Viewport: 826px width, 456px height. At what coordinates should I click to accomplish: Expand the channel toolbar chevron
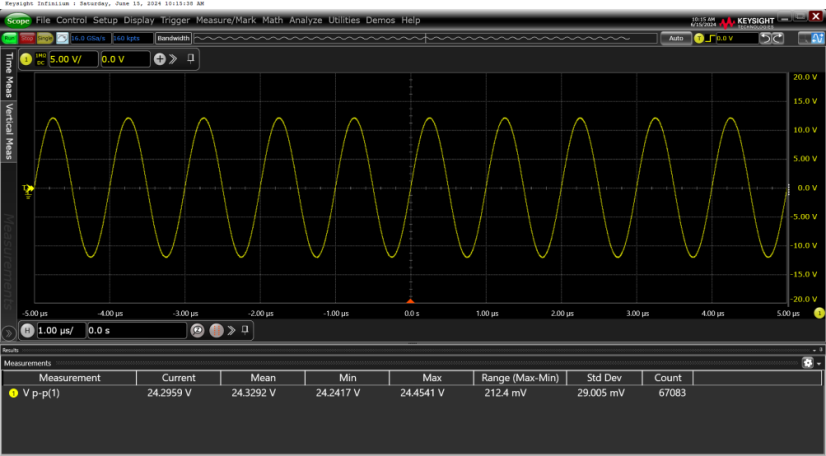click(173, 59)
